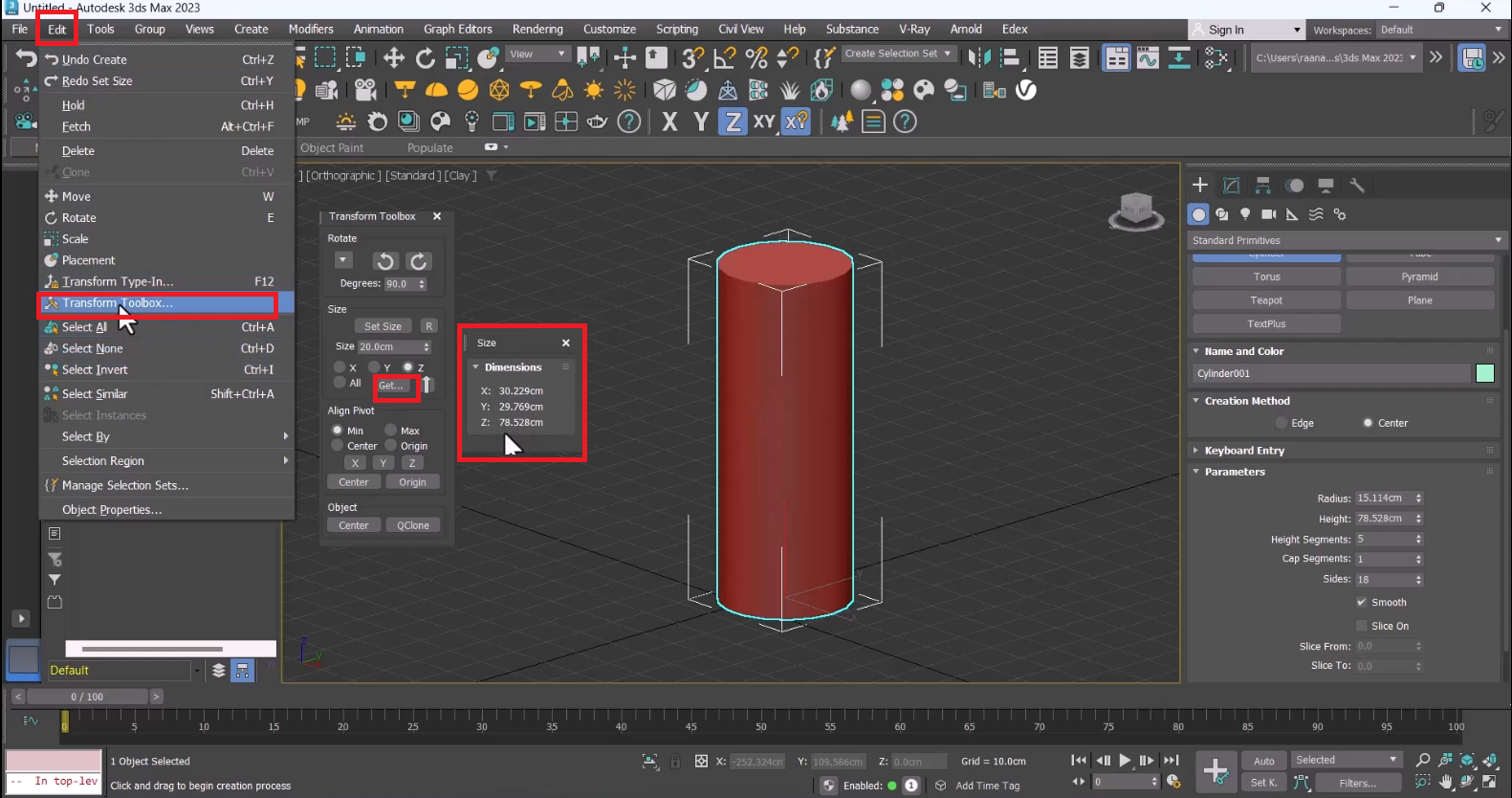Image resolution: width=1512 pixels, height=798 pixels.
Task: Click the Rotate counter-clockwise icon in Transform Toolbox
Action: [385, 261]
